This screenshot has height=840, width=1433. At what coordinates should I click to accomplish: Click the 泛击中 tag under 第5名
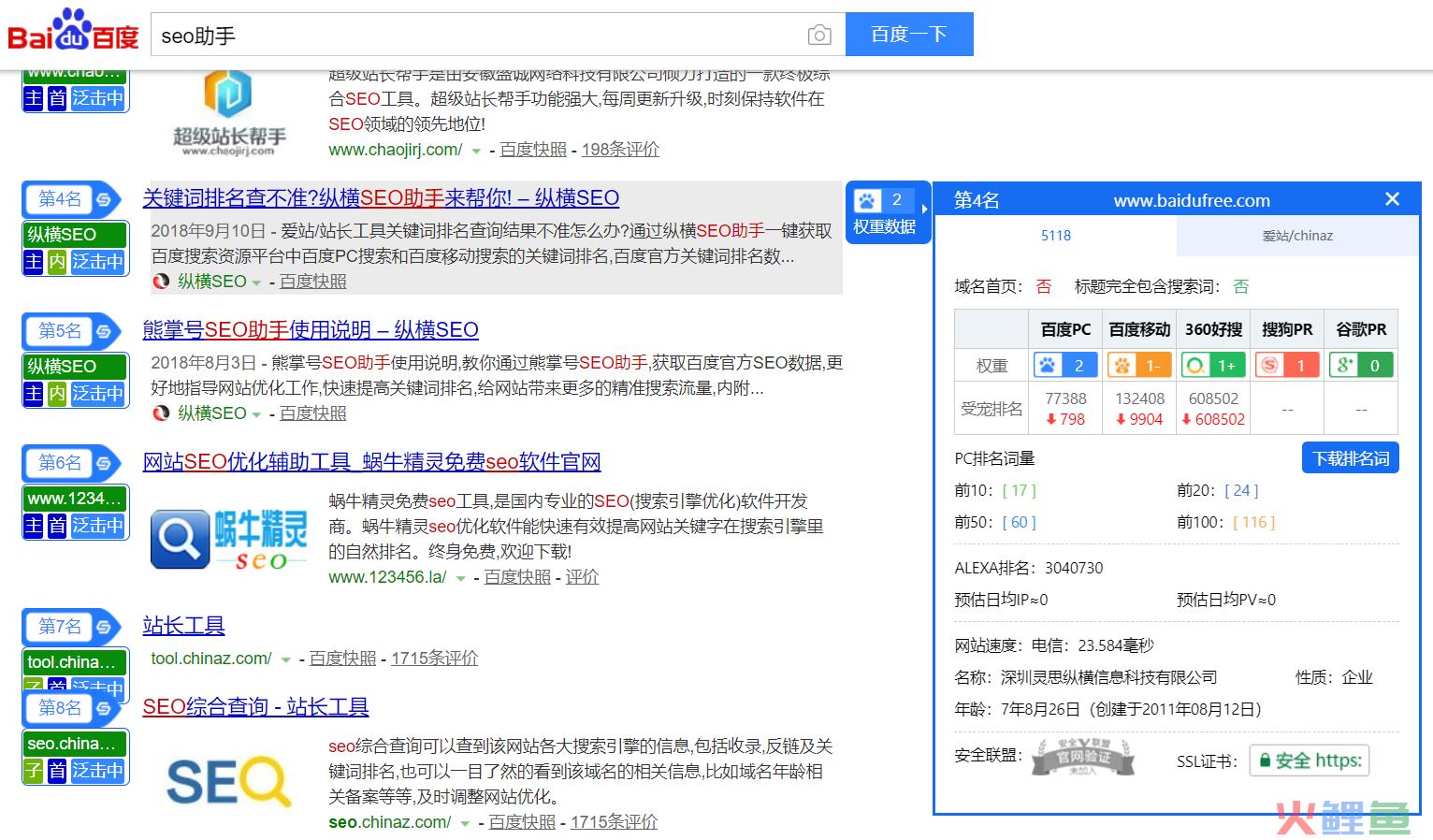[98, 393]
